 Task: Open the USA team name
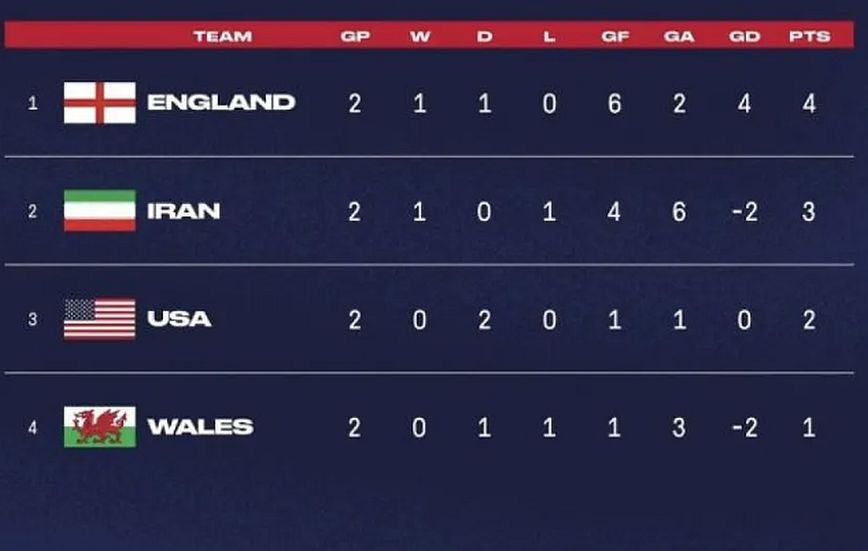tap(179, 319)
